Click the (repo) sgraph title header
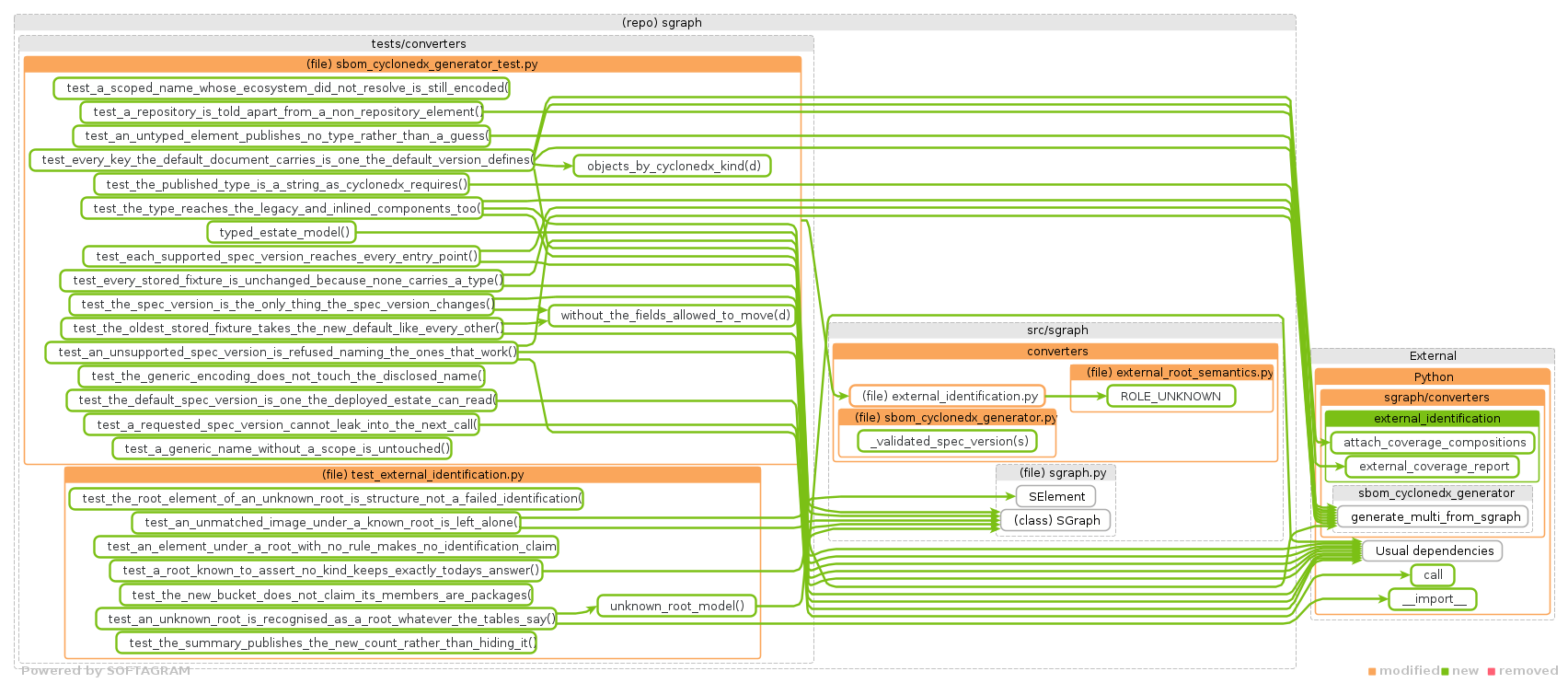 coord(655,22)
